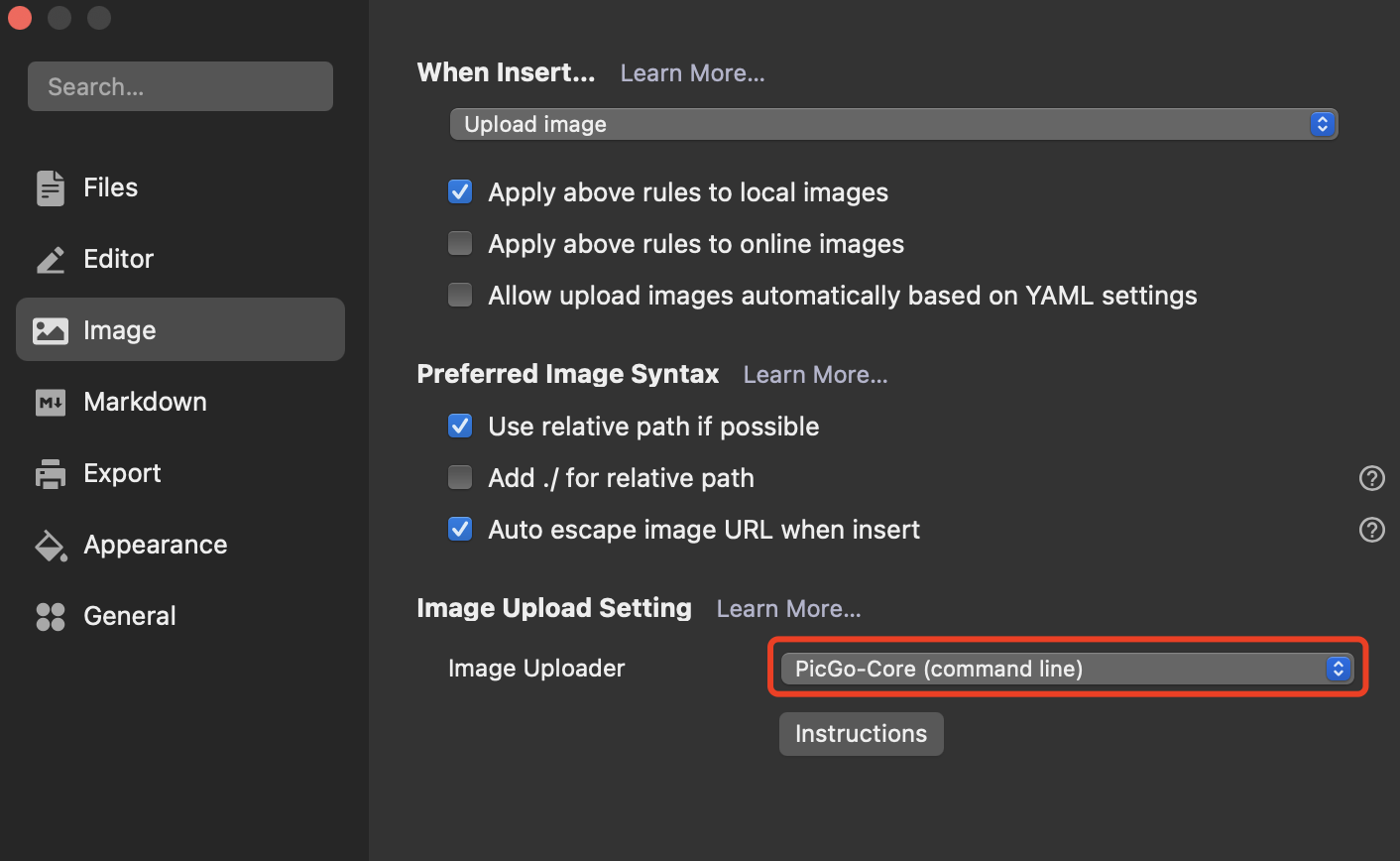The height and width of the screenshot is (861, 1400).
Task: Toggle Use relative path if possible
Action: click(x=460, y=426)
